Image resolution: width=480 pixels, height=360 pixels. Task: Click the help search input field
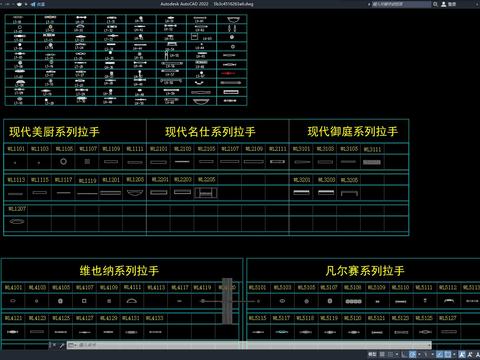(402, 4)
